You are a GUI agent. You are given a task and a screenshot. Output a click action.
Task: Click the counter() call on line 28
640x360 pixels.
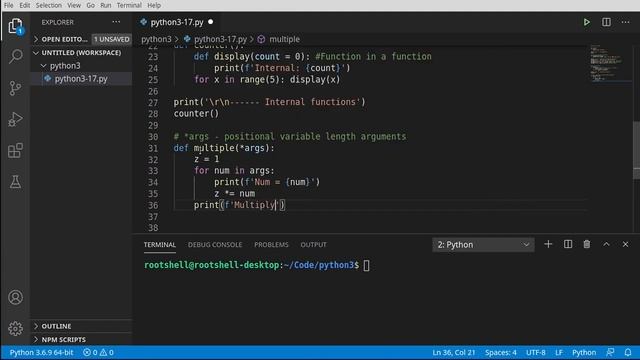pos(196,113)
